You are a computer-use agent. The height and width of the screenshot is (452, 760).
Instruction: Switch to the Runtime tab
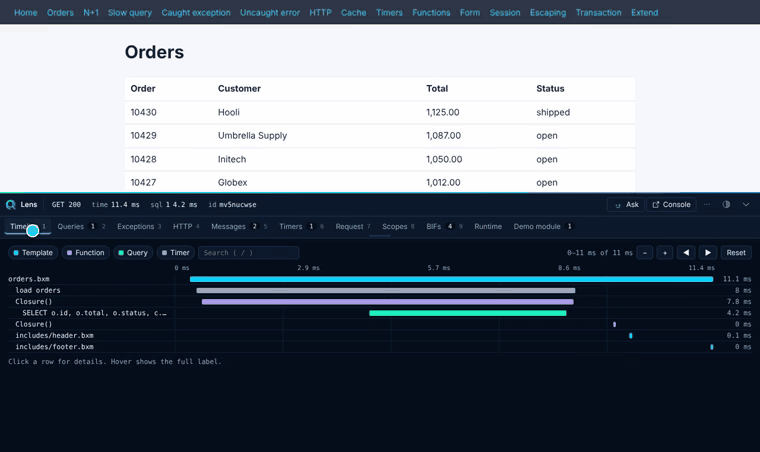click(488, 226)
